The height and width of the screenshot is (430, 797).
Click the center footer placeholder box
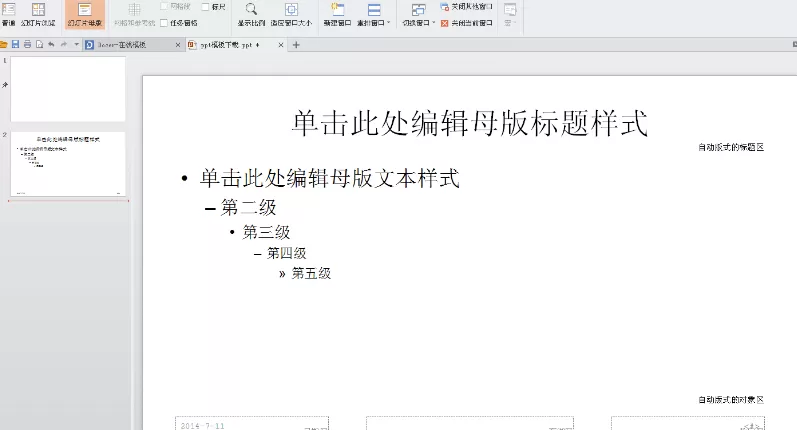click(x=470, y=423)
